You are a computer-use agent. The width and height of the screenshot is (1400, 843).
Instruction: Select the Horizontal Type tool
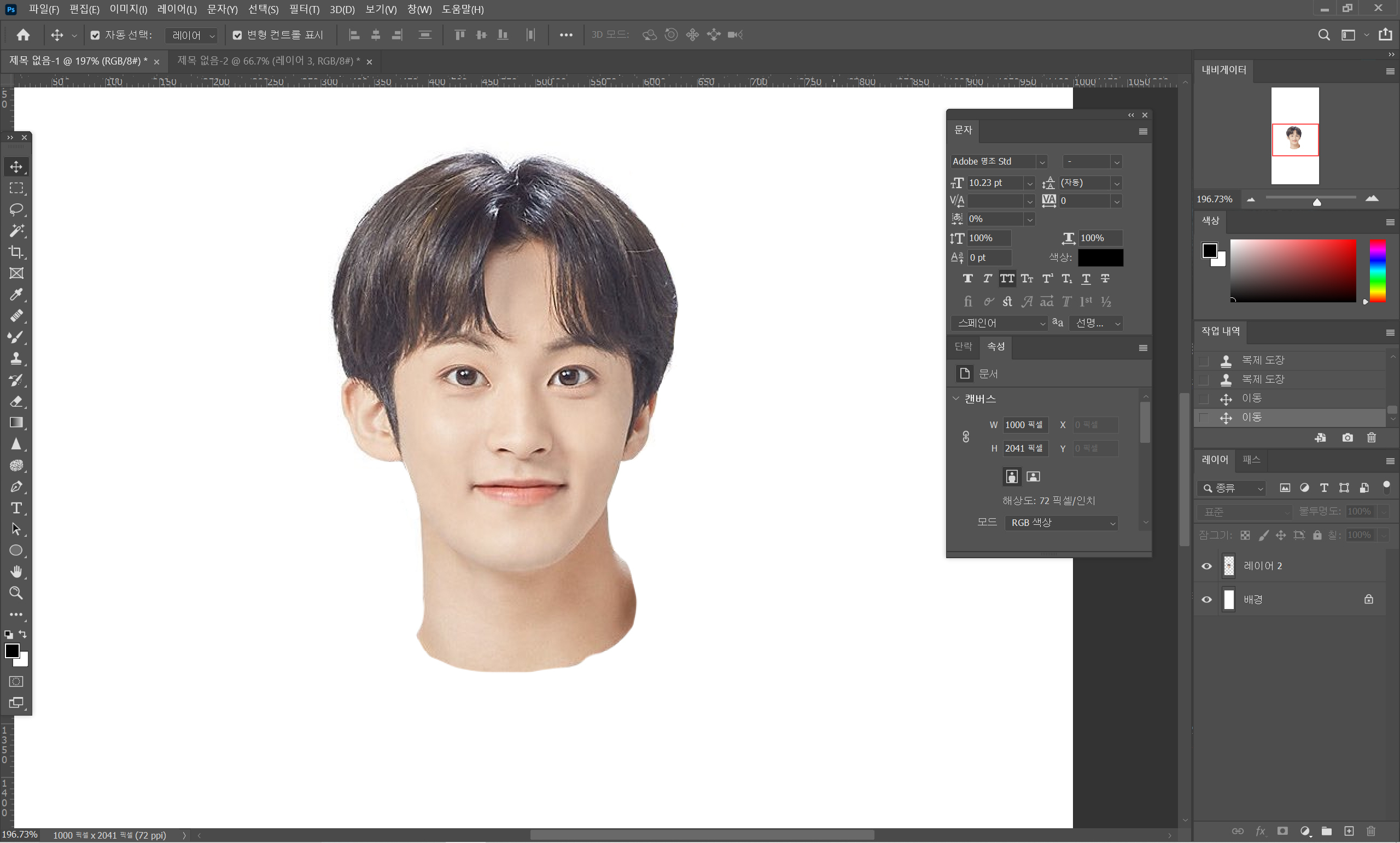16,508
